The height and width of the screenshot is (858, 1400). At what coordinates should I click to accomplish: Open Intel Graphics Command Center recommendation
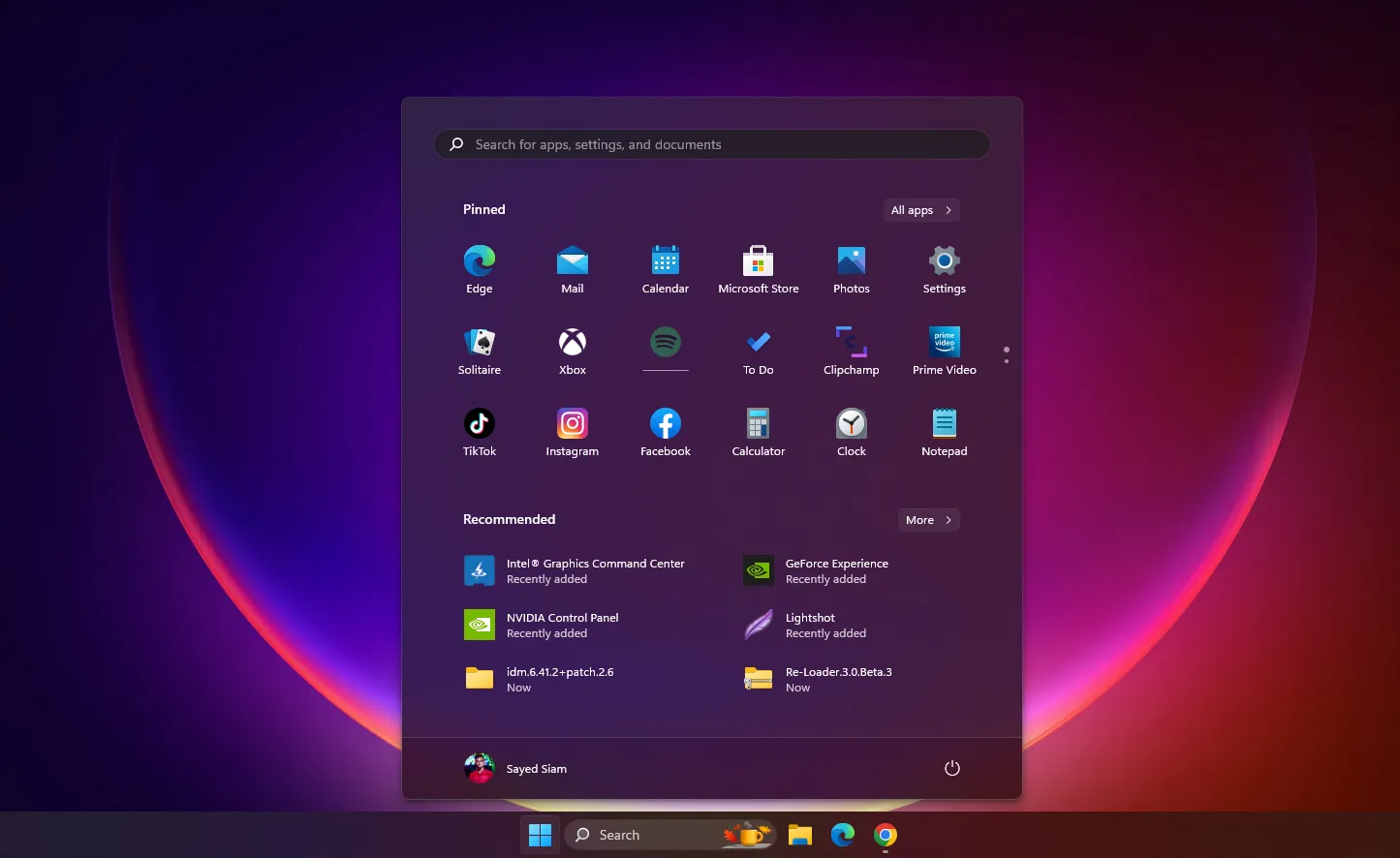click(x=576, y=571)
